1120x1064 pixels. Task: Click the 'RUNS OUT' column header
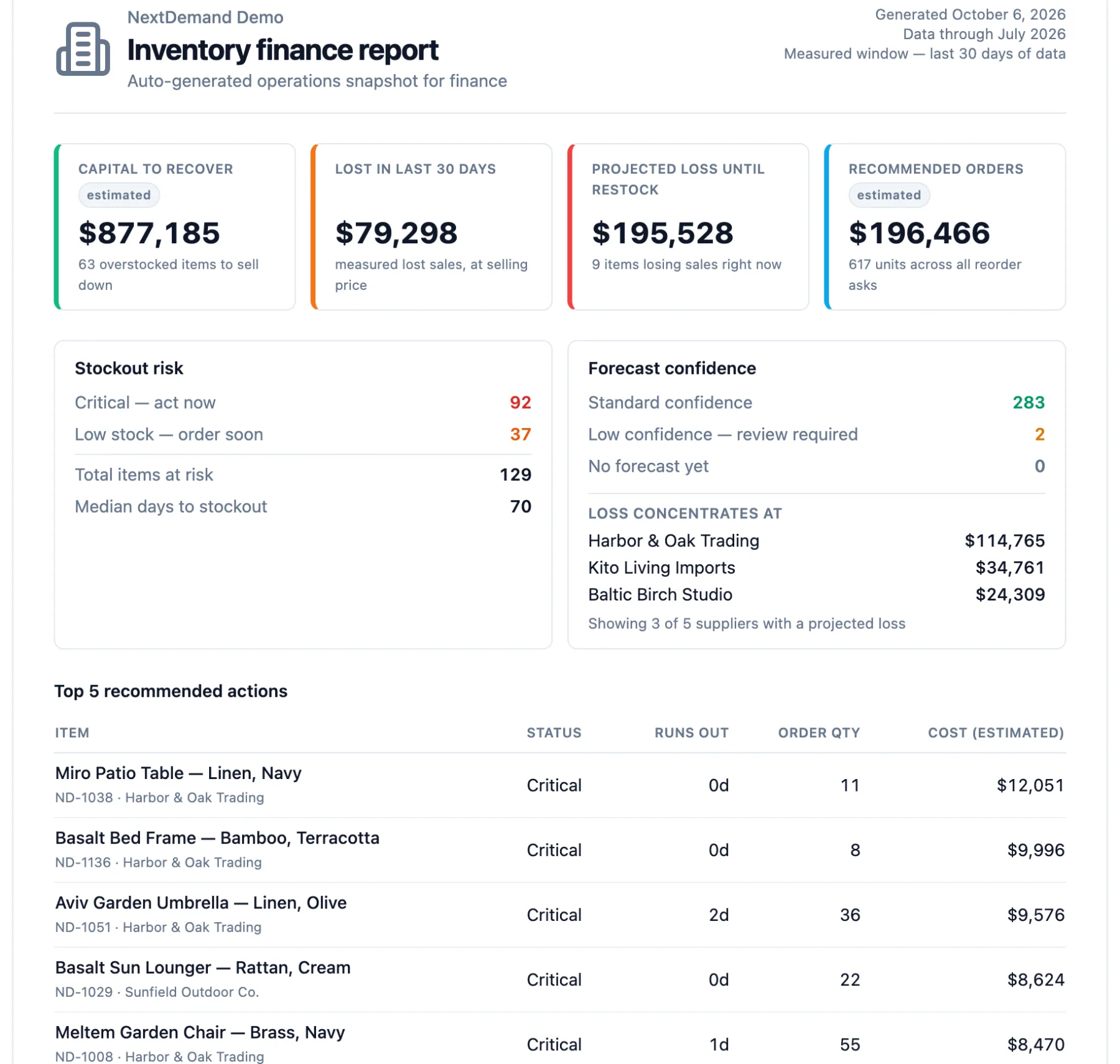[x=691, y=733]
